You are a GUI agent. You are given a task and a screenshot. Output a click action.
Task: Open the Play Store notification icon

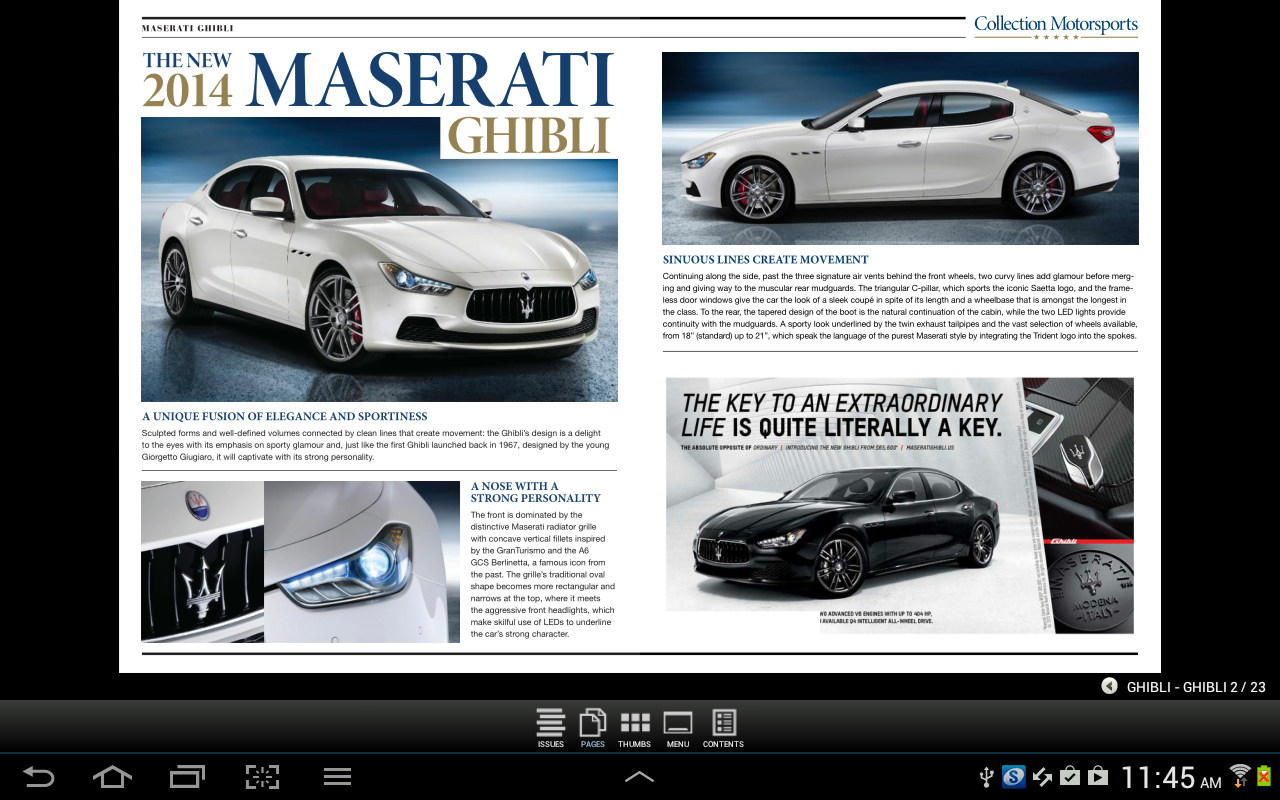[1097, 776]
